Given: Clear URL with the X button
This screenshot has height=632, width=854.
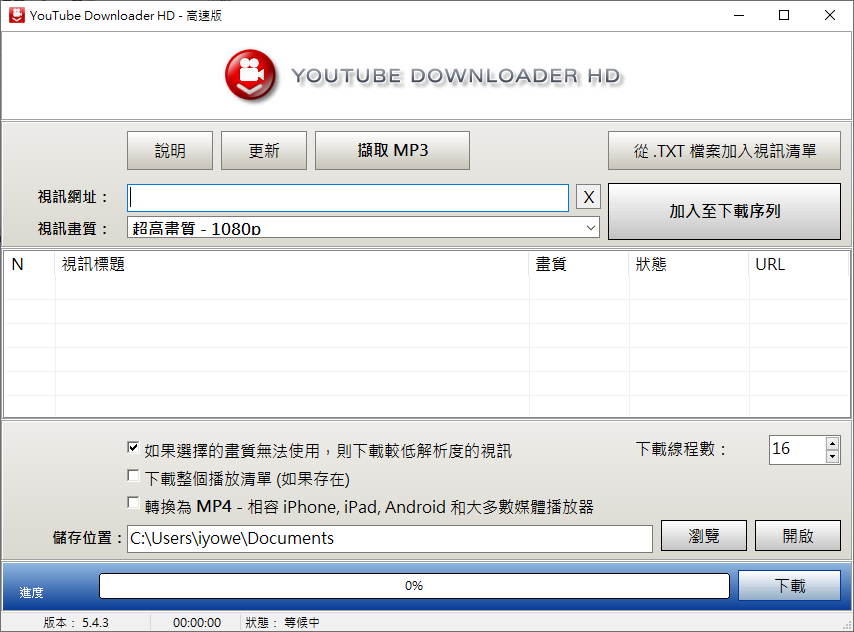Looking at the screenshot, I should [588, 197].
